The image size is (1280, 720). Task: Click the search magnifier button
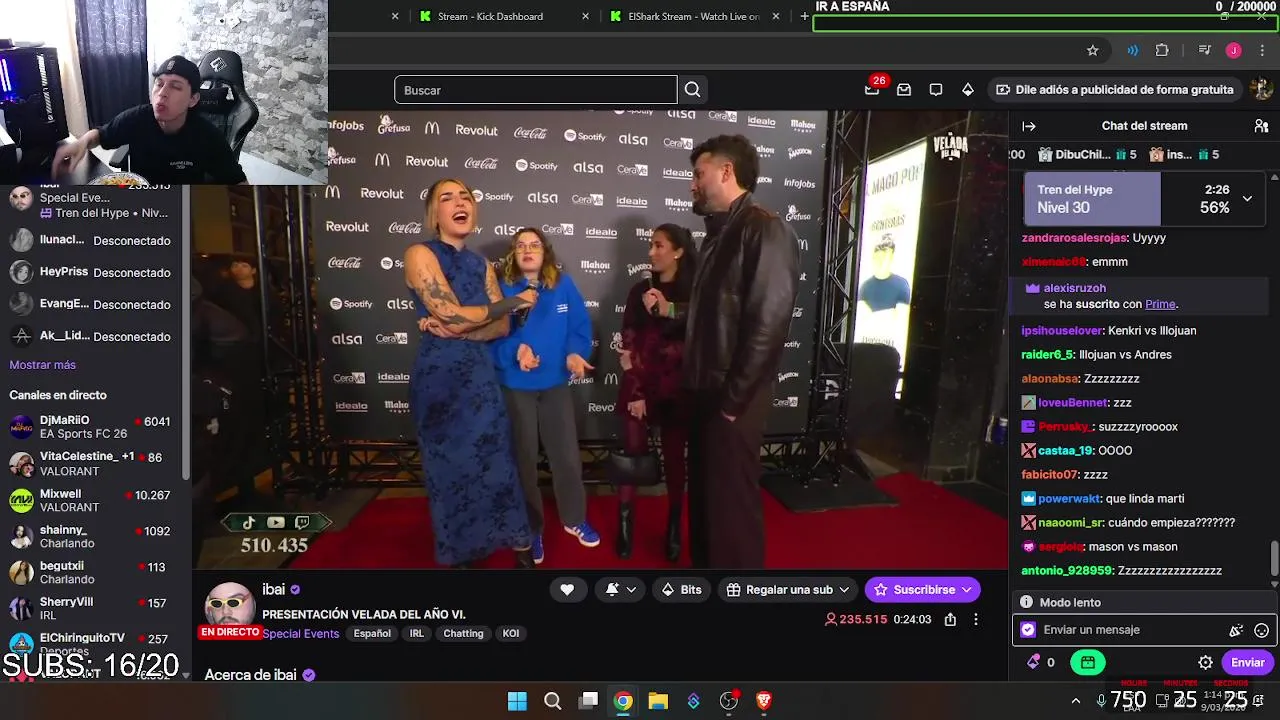[x=692, y=90]
